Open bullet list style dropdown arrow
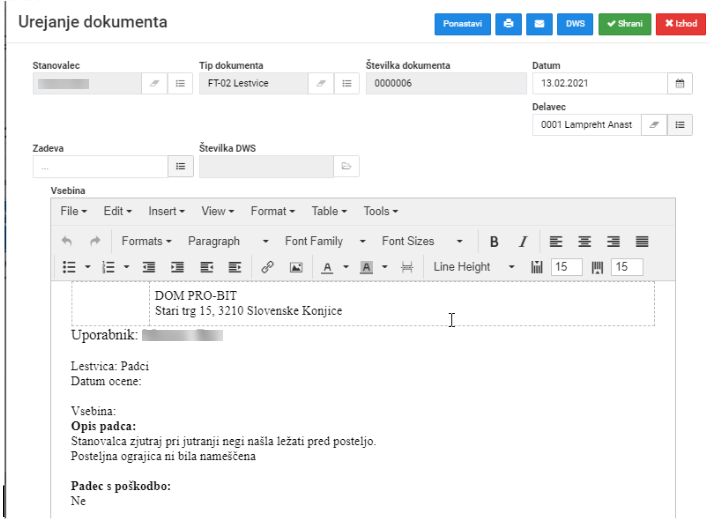The height and width of the screenshot is (527, 708). [88, 267]
